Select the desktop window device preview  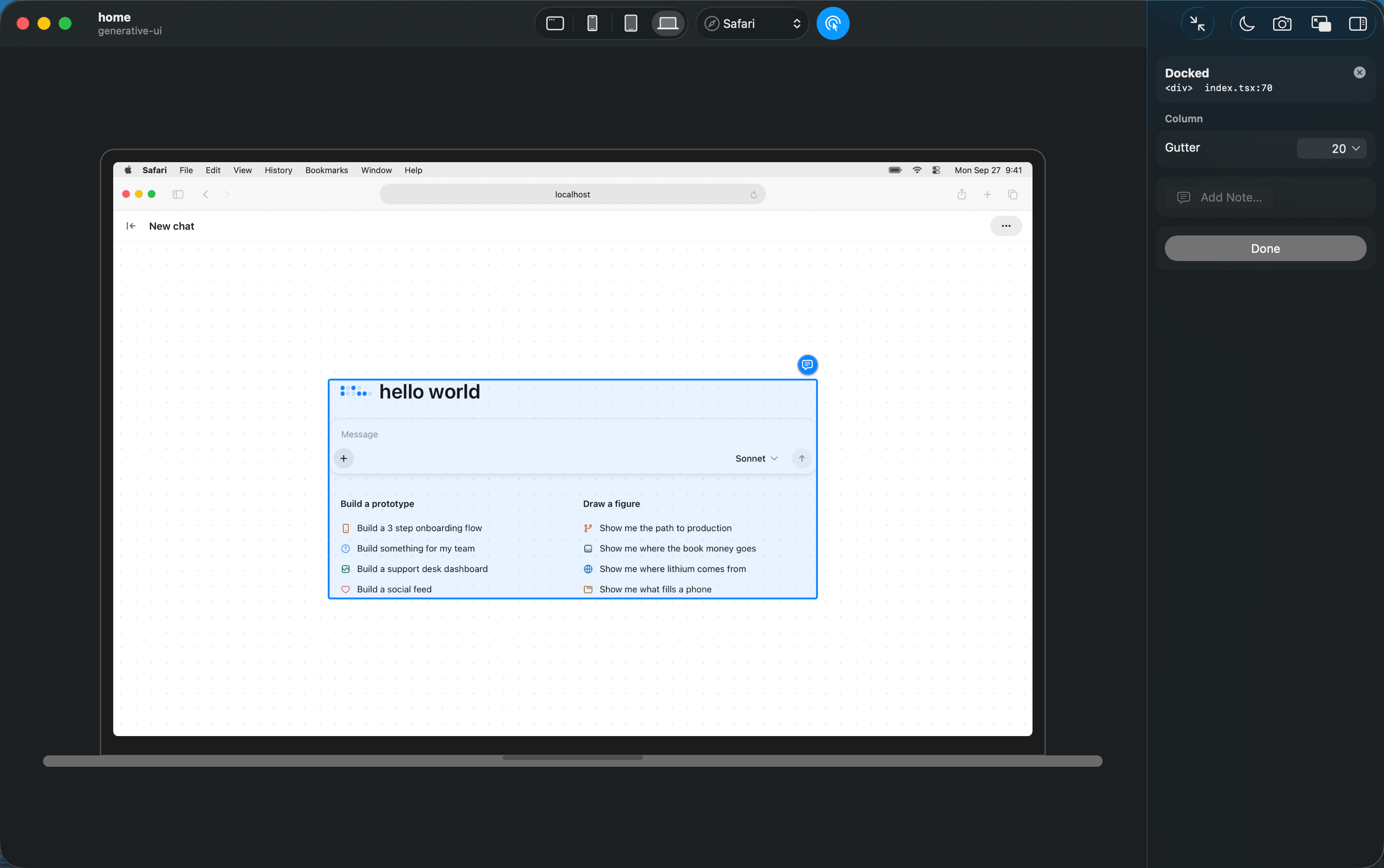click(x=555, y=23)
